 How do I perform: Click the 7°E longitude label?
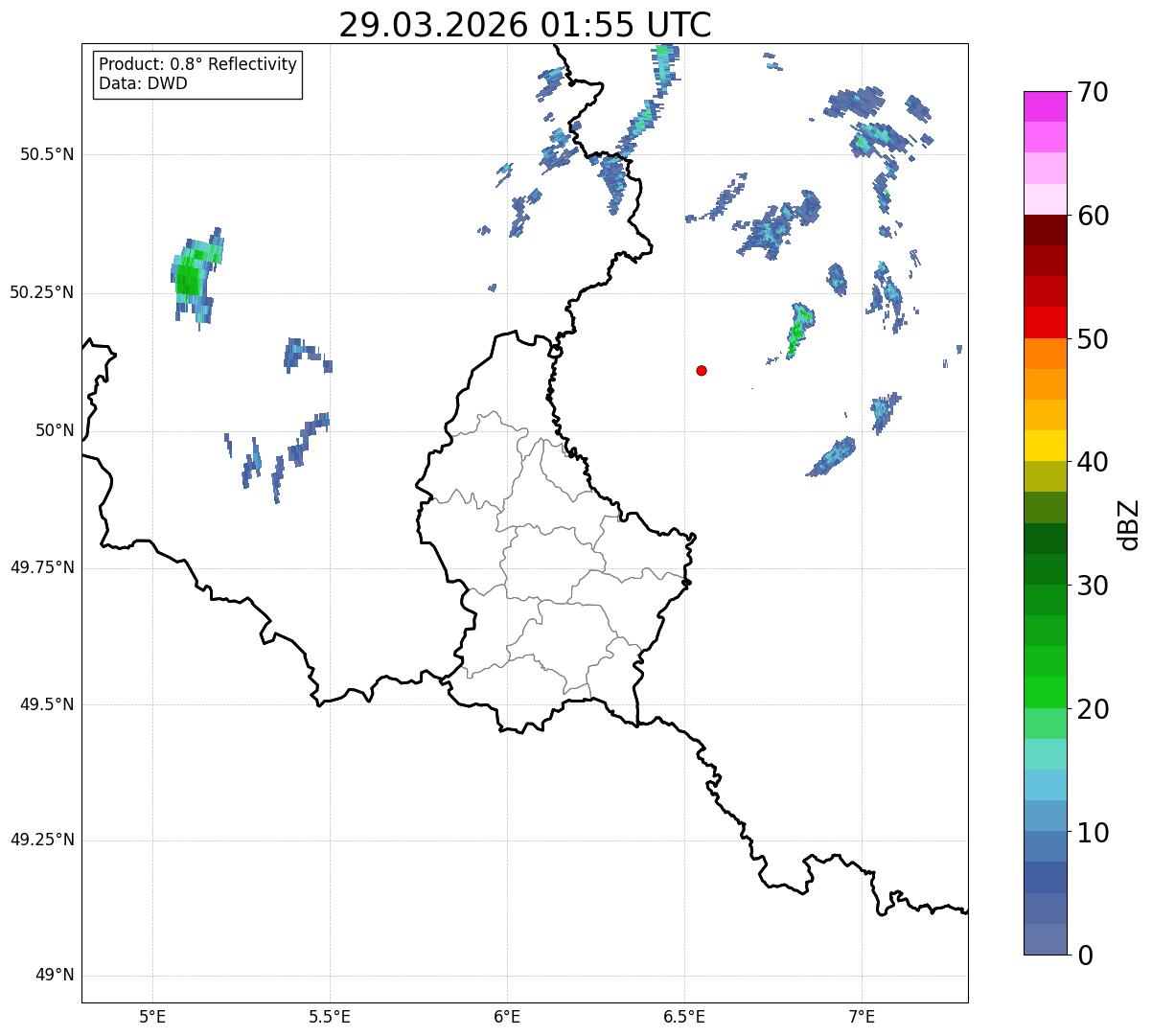click(x=862, y=1016)
